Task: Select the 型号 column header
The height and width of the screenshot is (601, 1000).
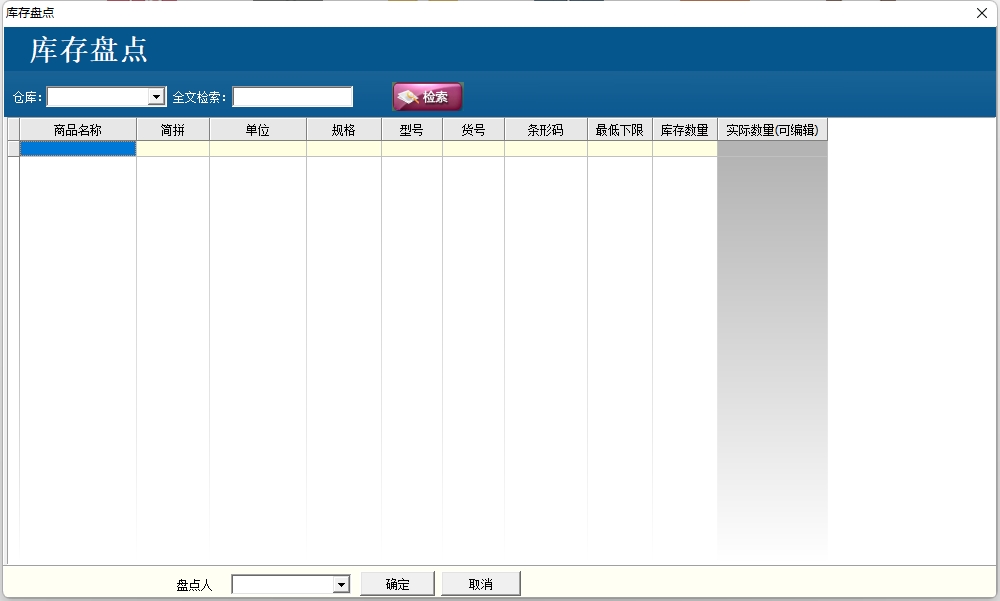Action: tap(411, 130)
